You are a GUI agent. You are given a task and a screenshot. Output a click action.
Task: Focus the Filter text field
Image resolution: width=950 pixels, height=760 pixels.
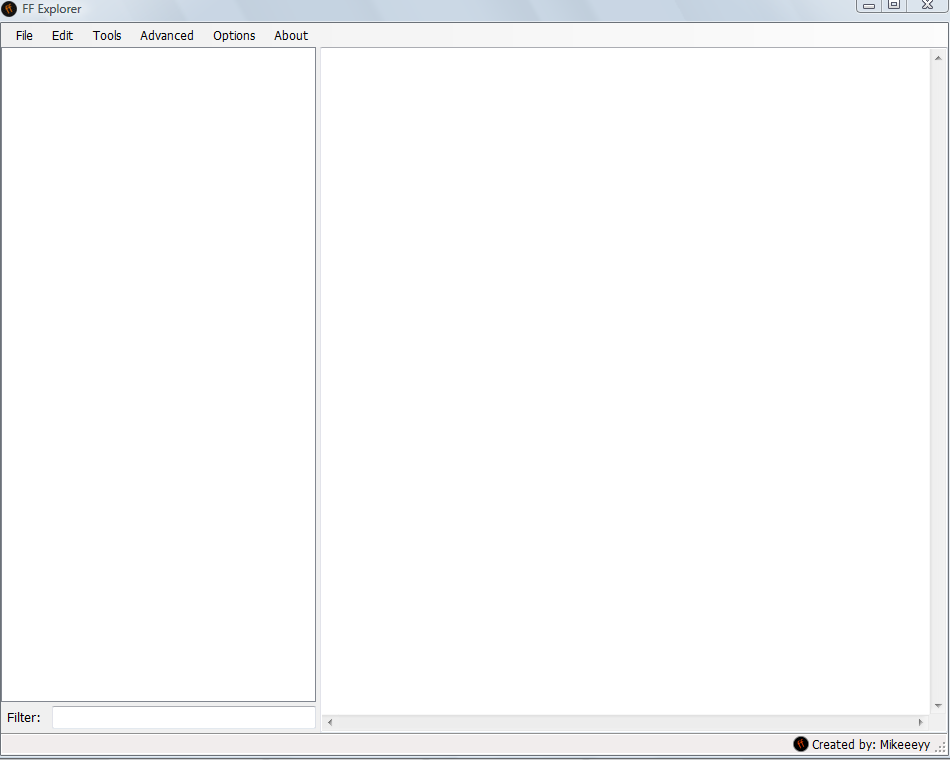pyautogui.click(x=183, y=718)
